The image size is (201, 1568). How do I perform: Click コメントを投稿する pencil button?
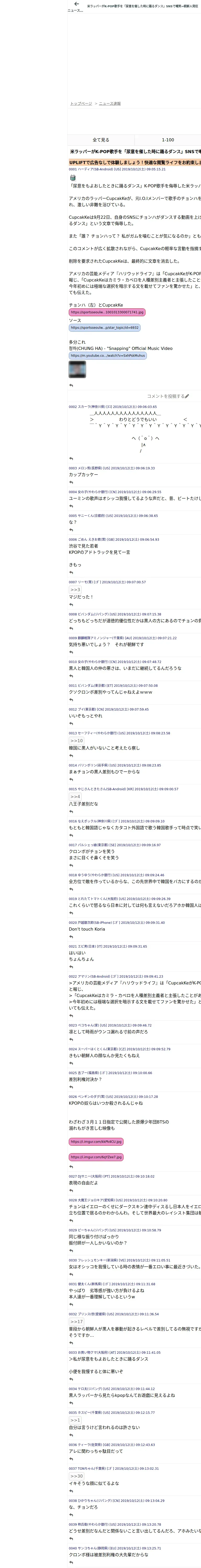point(168,396)
